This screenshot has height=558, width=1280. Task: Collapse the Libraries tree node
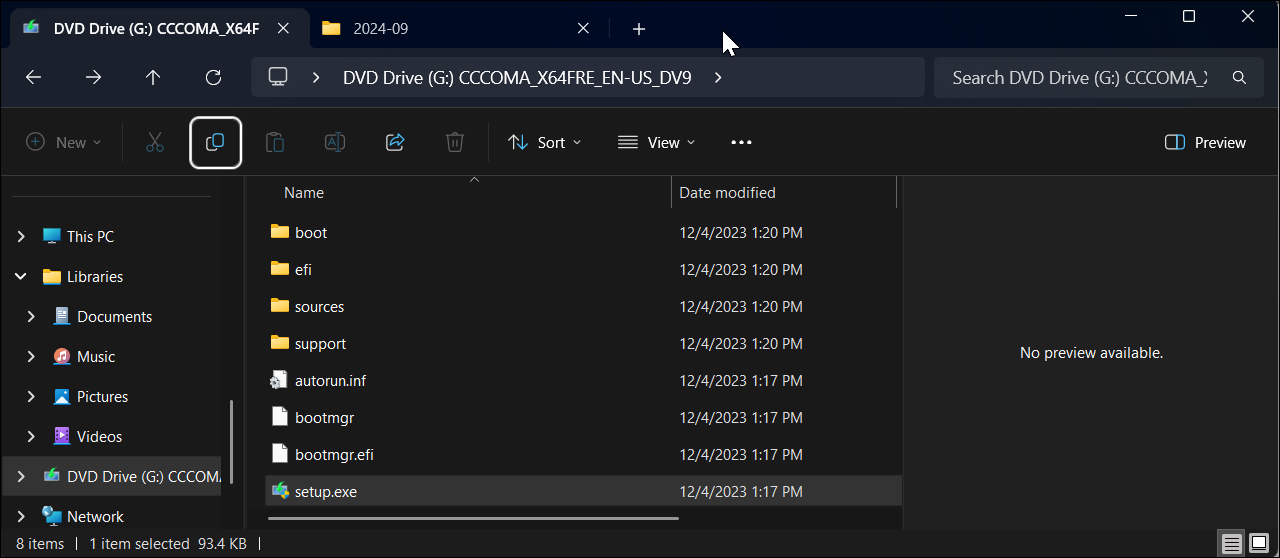[x=21, y=277]
